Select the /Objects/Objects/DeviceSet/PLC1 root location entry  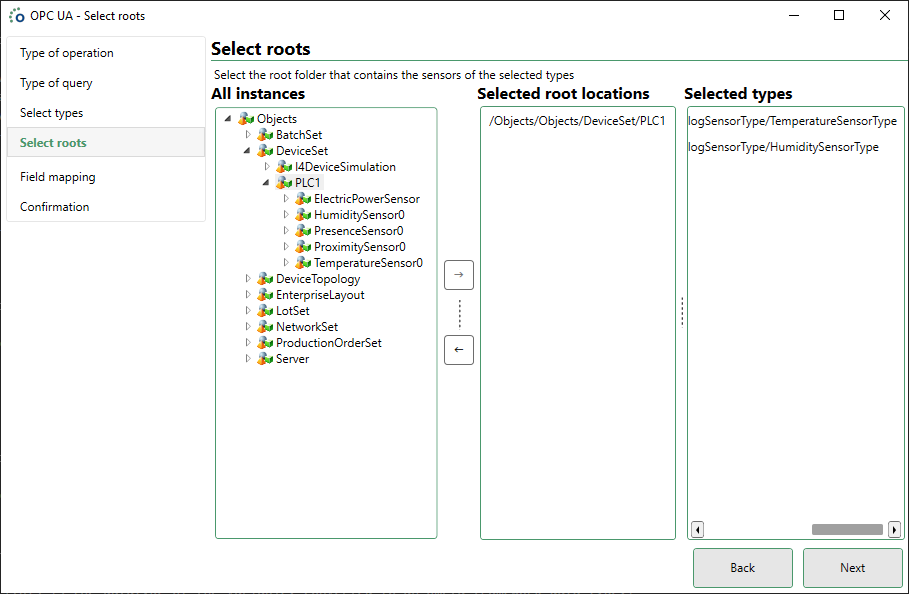coord(577,121)
